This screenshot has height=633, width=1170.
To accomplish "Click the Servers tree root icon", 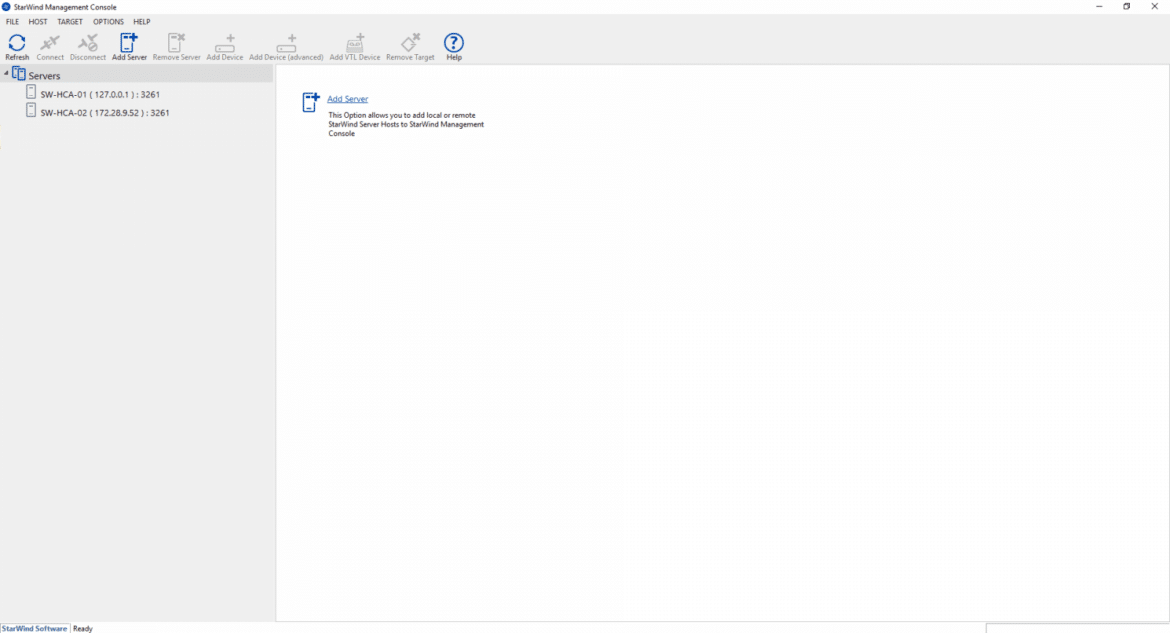I will [x=19, y=74].
